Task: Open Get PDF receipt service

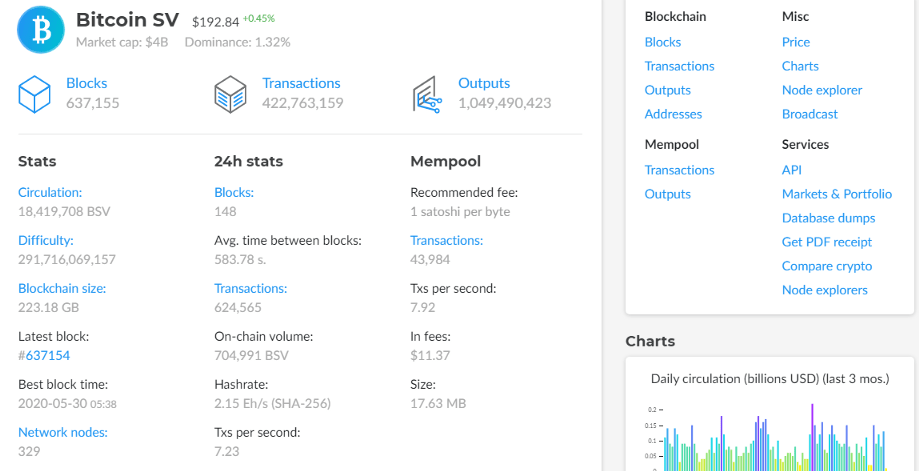Action: [x=826, y=242]
